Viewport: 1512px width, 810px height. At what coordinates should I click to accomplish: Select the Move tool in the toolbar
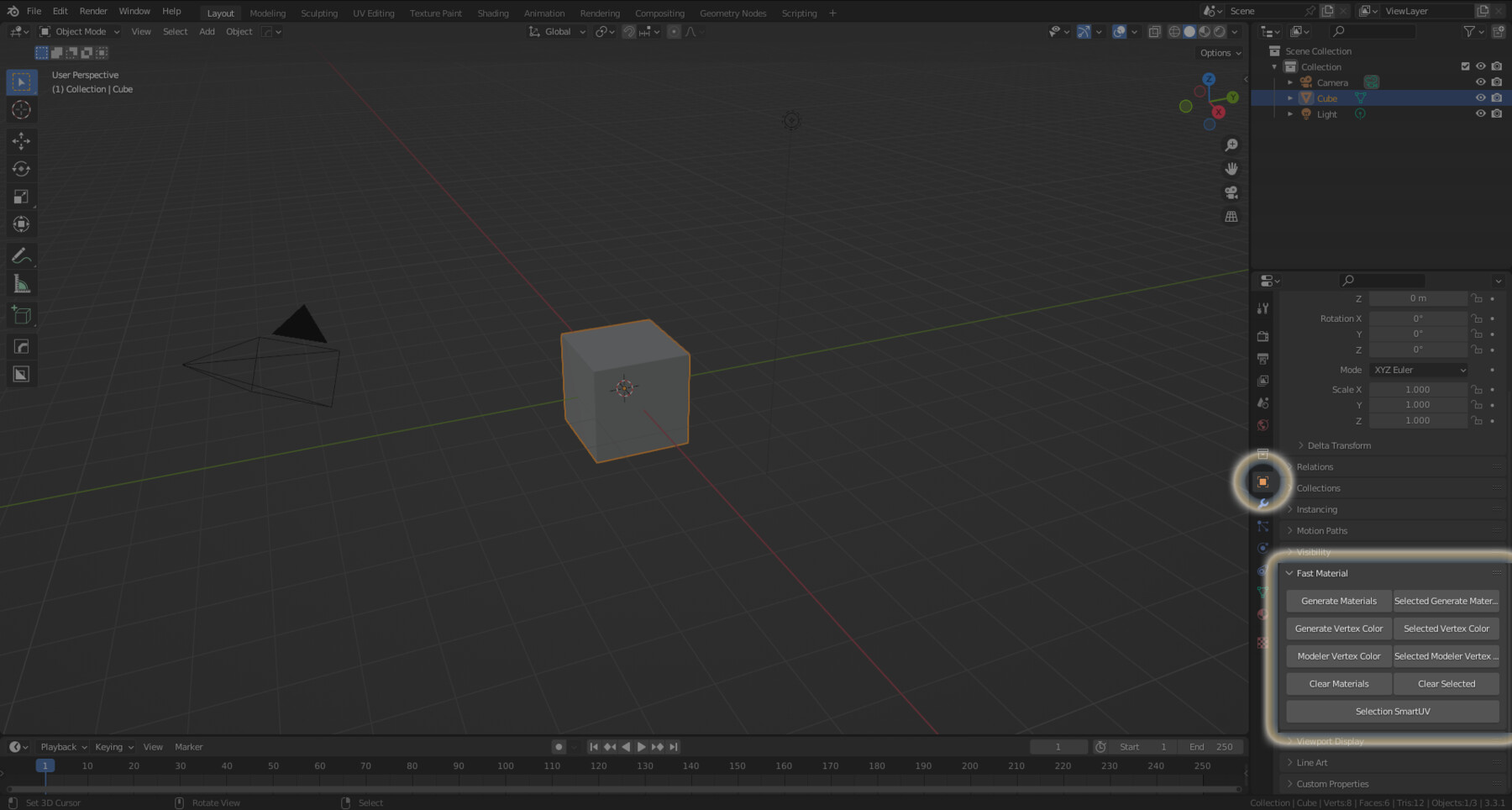(21, 141)
